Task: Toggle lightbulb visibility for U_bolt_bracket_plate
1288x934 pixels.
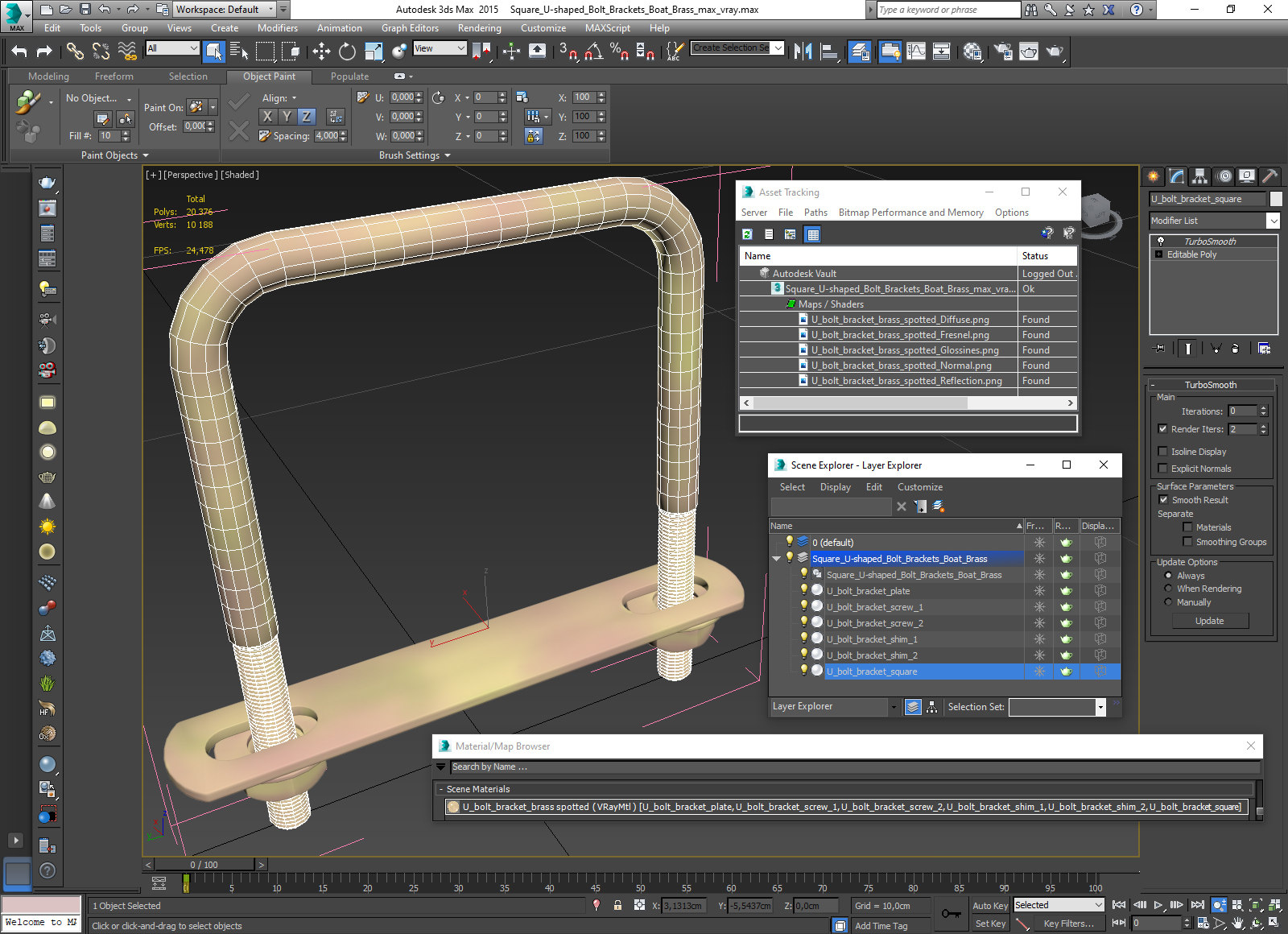Action: tap(803, 590)
